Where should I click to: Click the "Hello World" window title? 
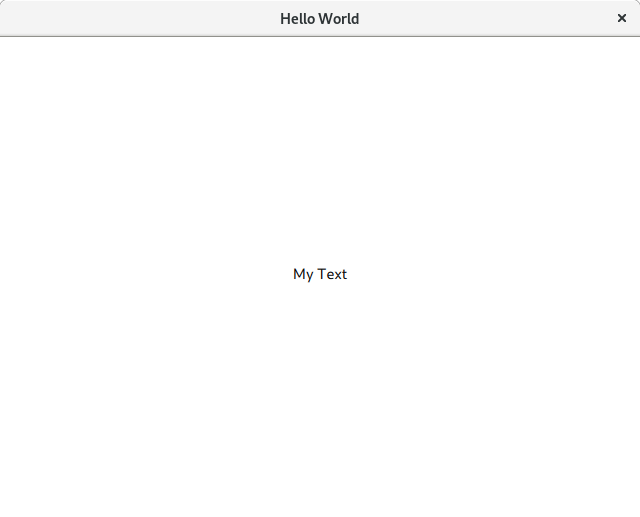320,19
